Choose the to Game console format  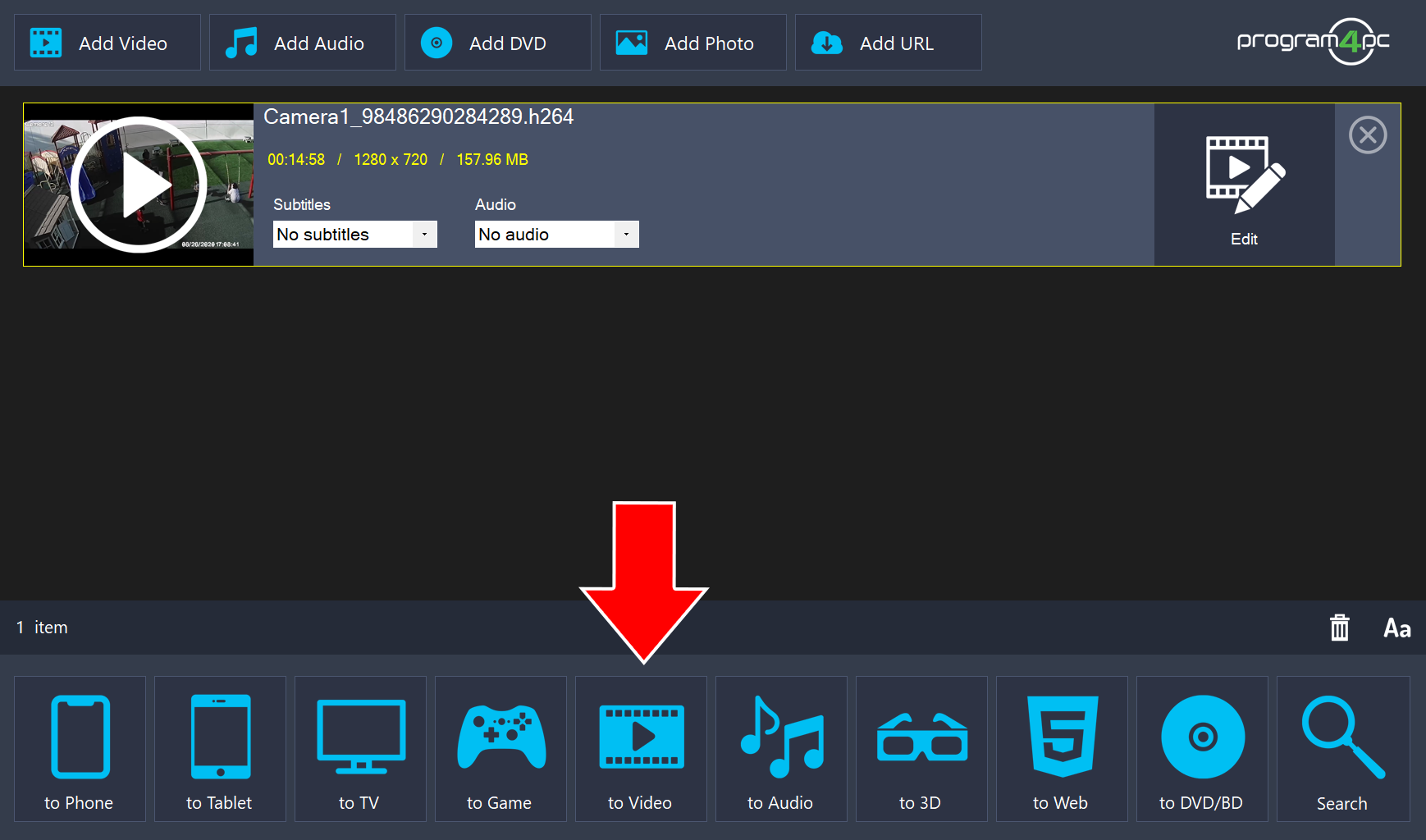click(x=500, y=749)
